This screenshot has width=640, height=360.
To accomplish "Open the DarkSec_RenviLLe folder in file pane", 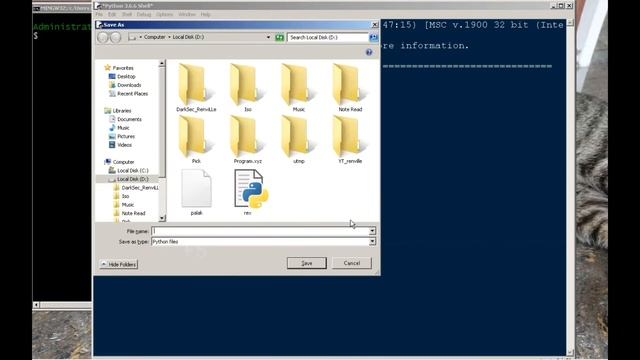I will pyautogui.click(x=196, y=88).
